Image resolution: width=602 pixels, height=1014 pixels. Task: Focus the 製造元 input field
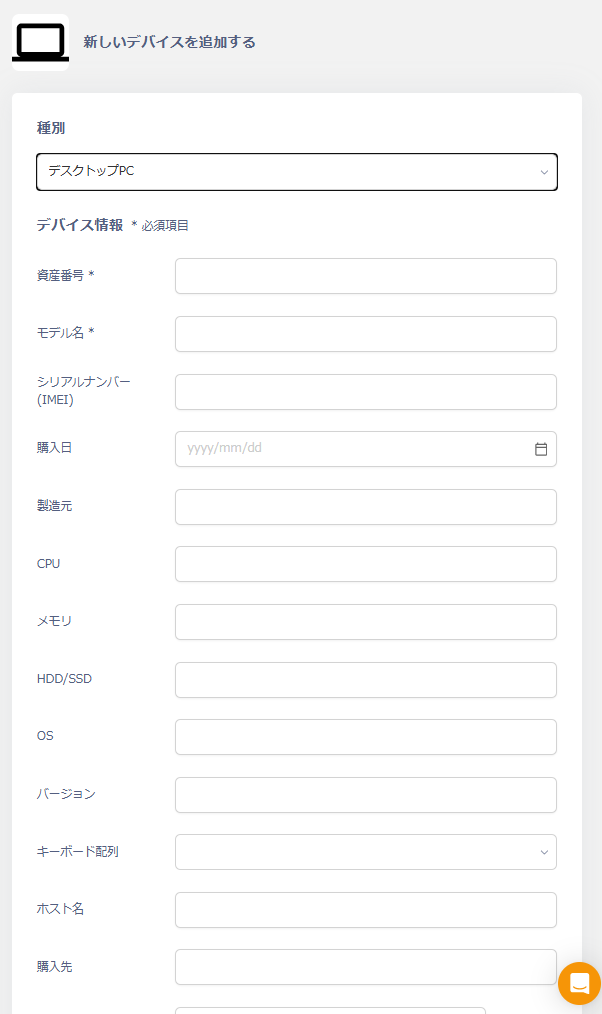(365, 507)
